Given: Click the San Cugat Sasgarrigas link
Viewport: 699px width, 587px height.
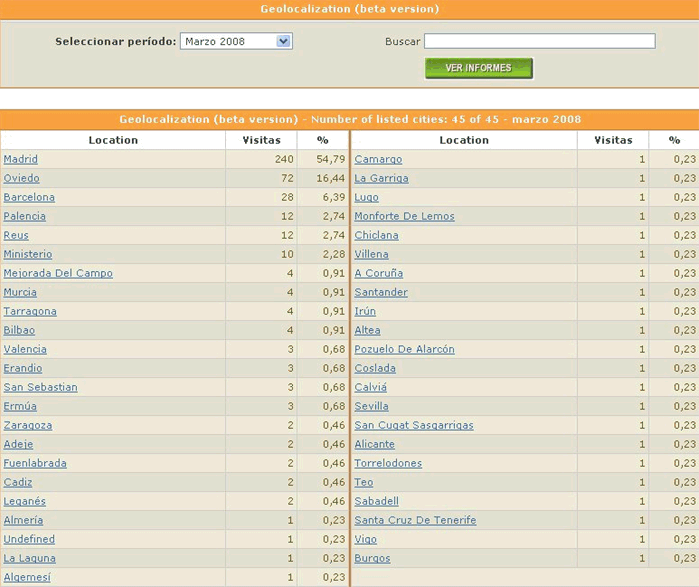Looking at the screenshot, I should point(414,425).
